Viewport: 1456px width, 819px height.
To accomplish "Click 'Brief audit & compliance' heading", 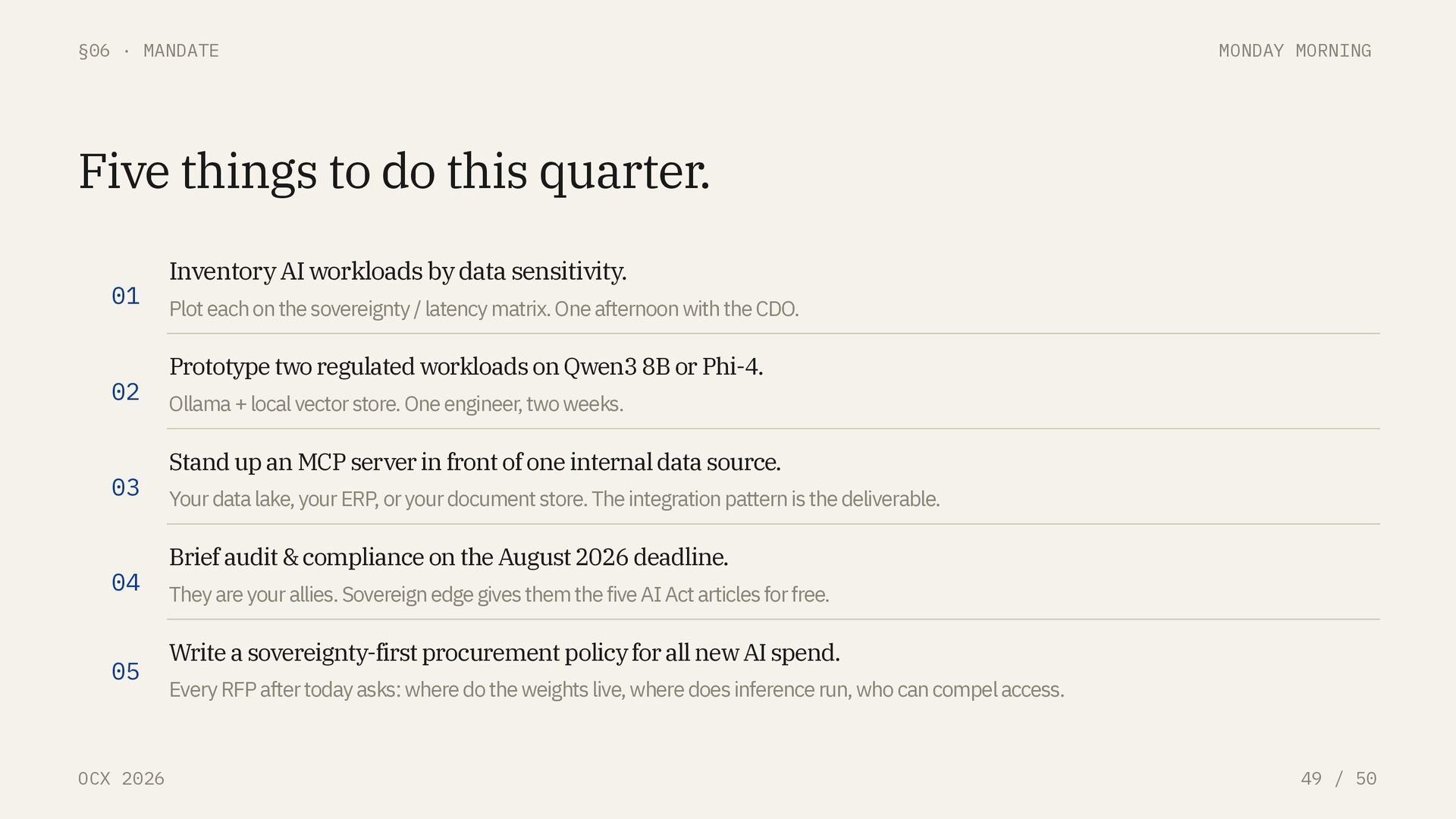I will [x=448, y=557].
